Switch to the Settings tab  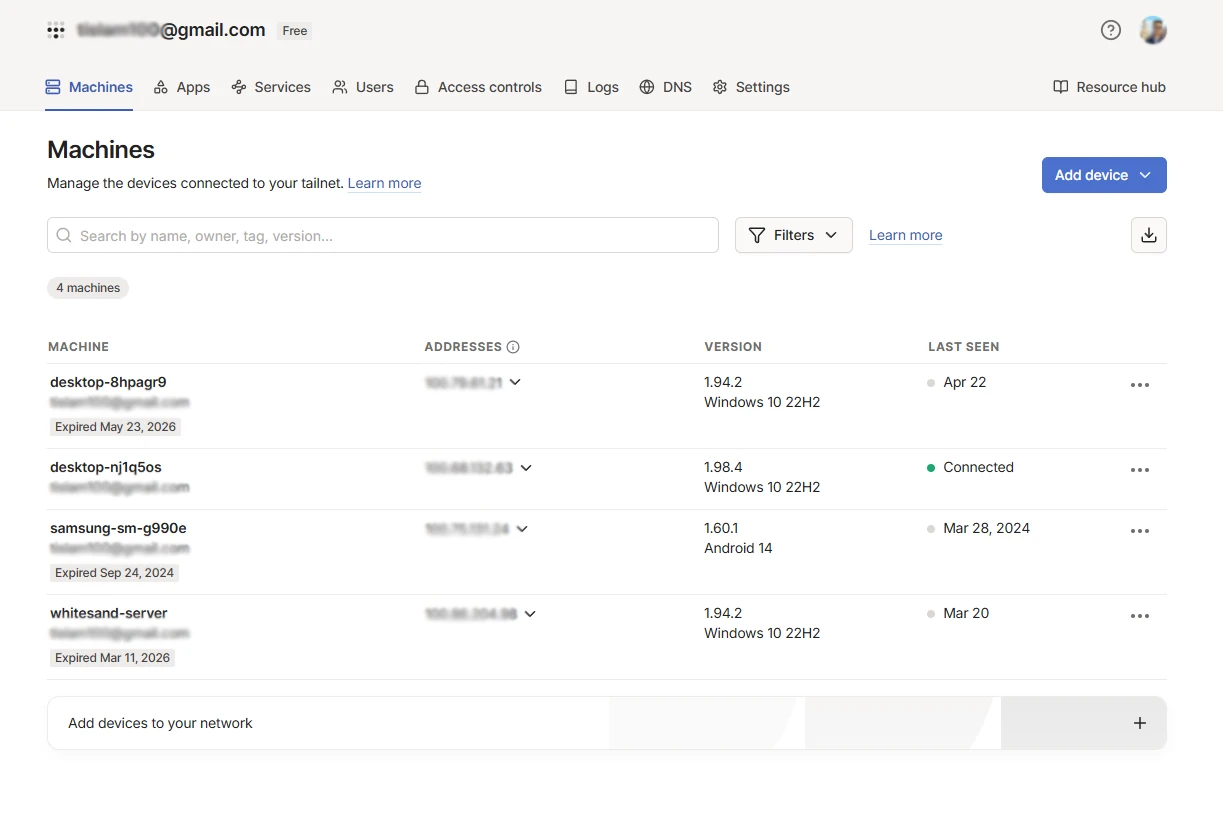click(x=751, y=87)
